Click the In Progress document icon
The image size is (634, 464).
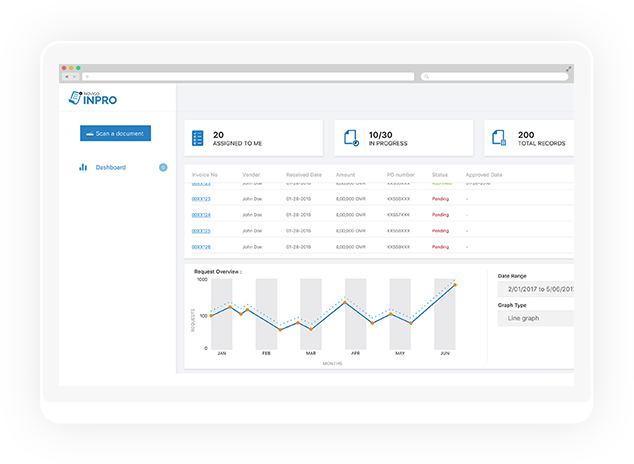click(x=351, y=138)
